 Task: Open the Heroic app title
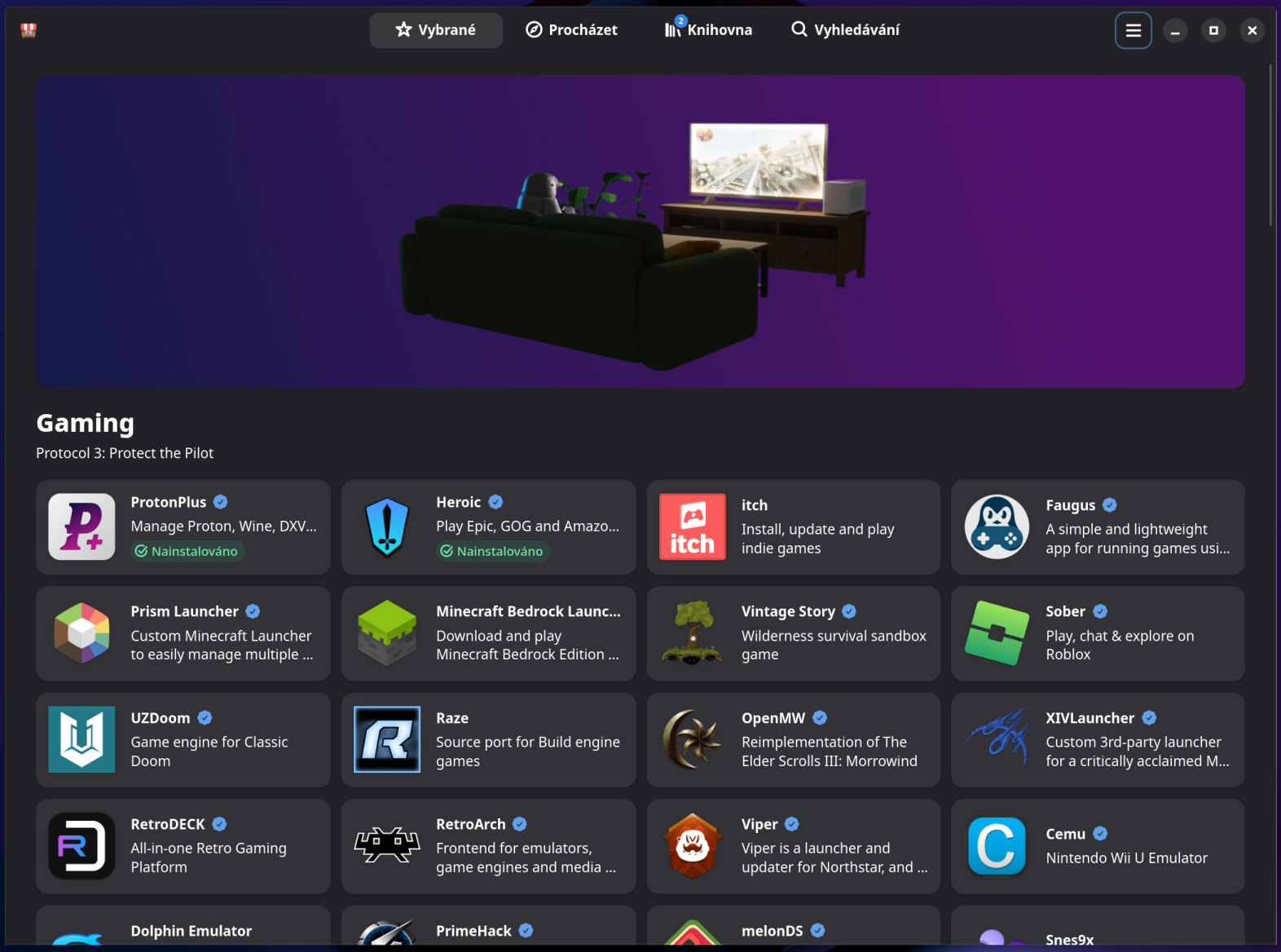[x=459, y=502]
